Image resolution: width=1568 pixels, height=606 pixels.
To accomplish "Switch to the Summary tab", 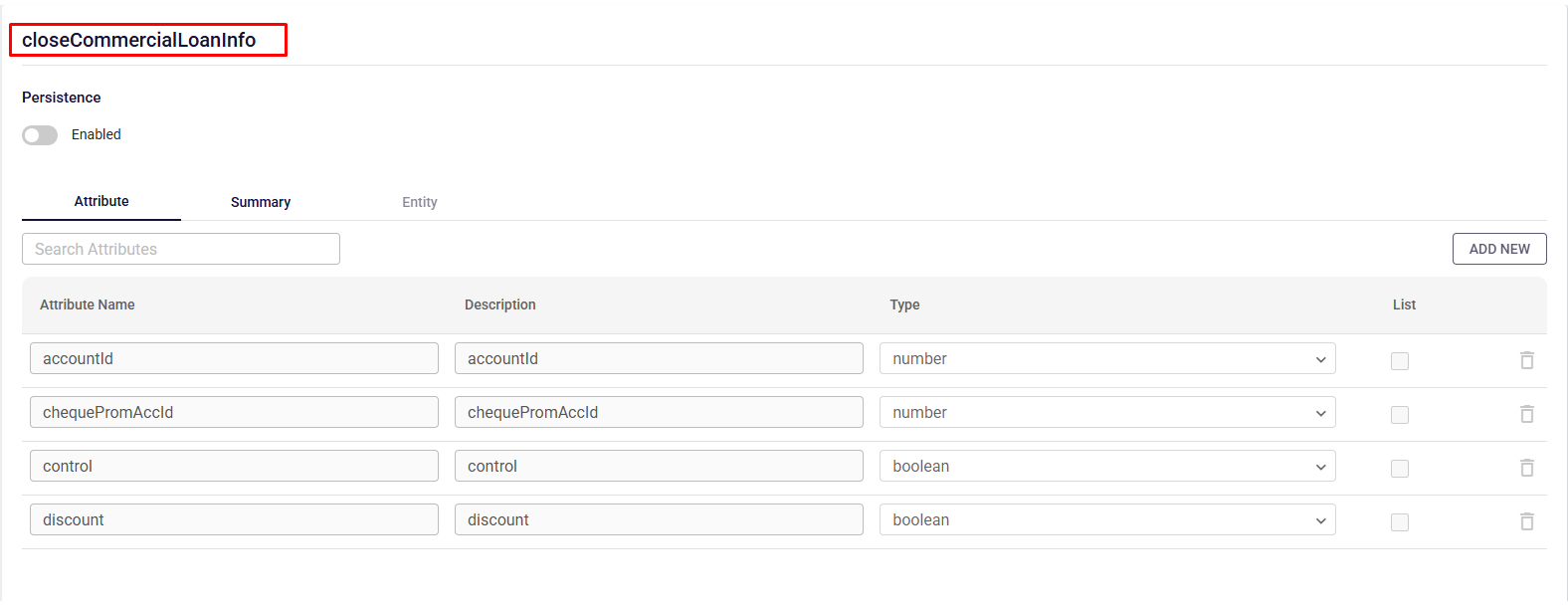I will pyautogui.click(x=261, y=202).
